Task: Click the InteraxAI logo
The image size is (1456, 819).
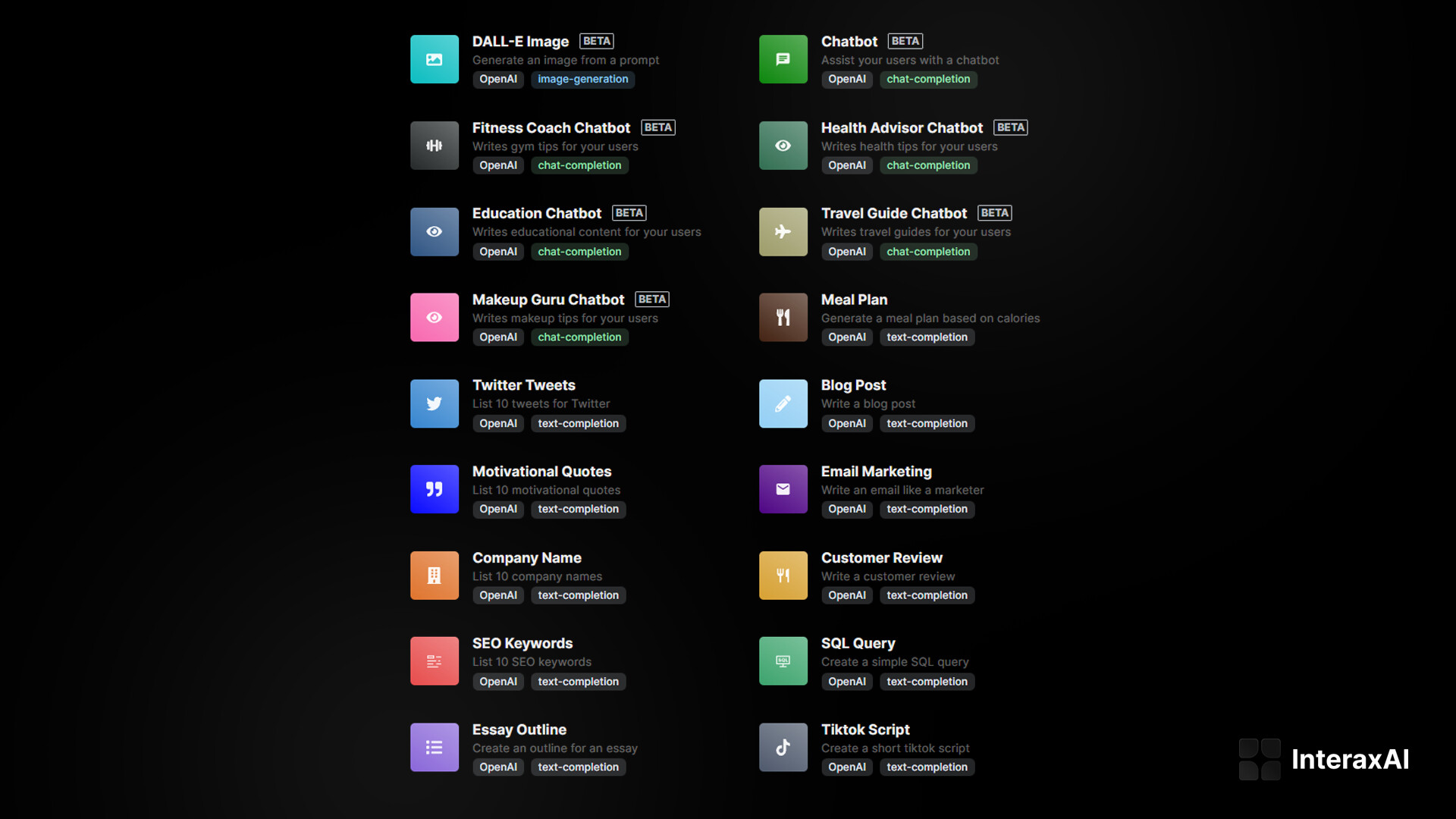Action: 1324,759
